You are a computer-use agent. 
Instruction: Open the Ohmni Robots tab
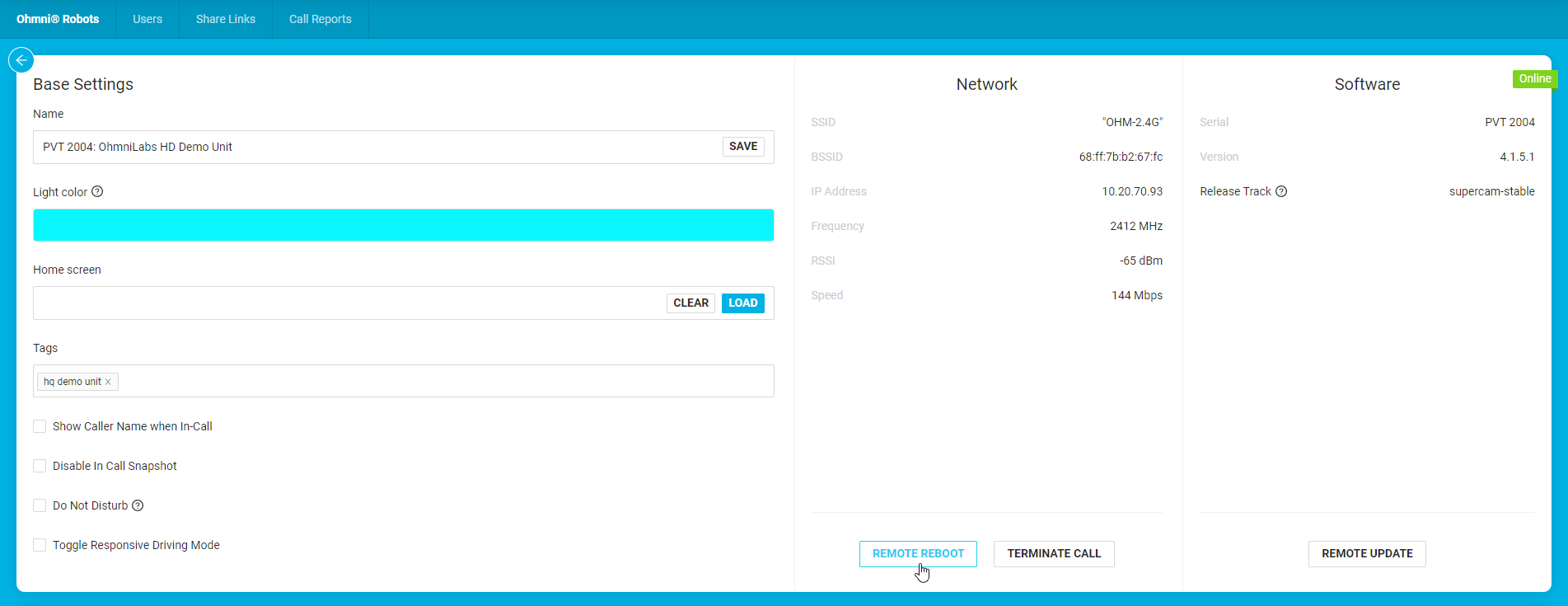click(x=58, y=19)
